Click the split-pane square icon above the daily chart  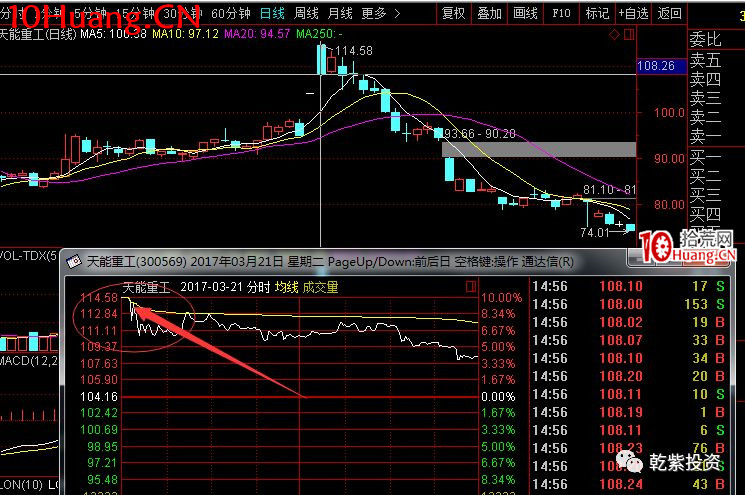[x=629, y=34]
